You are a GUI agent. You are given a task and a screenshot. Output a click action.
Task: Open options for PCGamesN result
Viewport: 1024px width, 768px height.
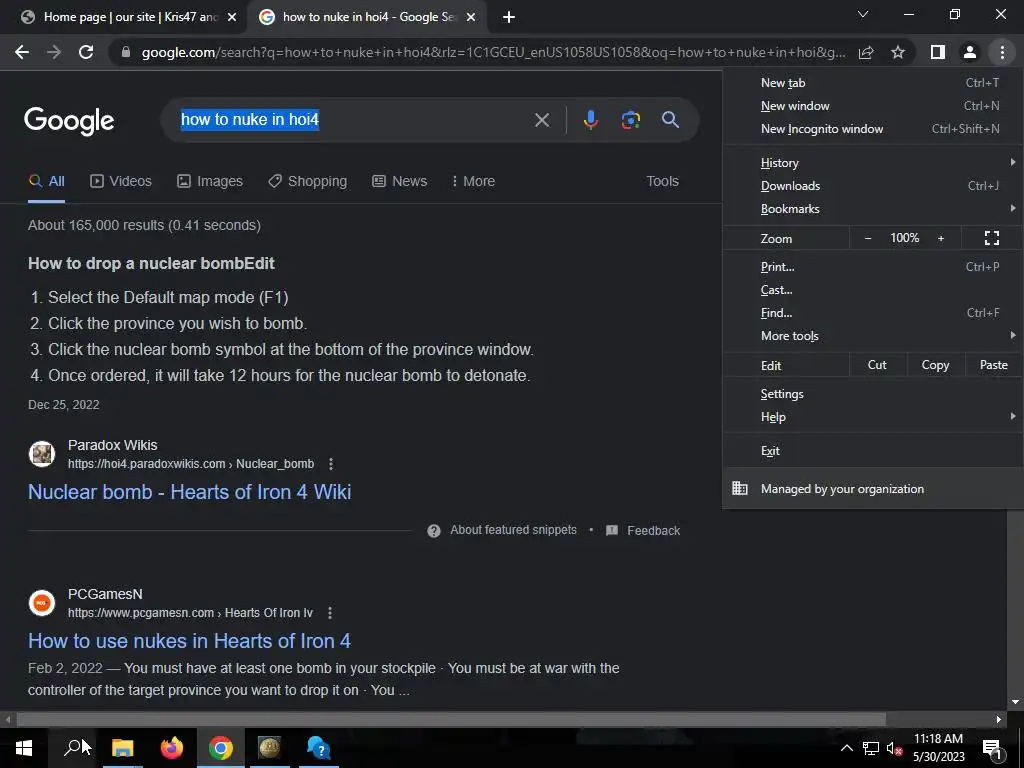click(330, 613)
